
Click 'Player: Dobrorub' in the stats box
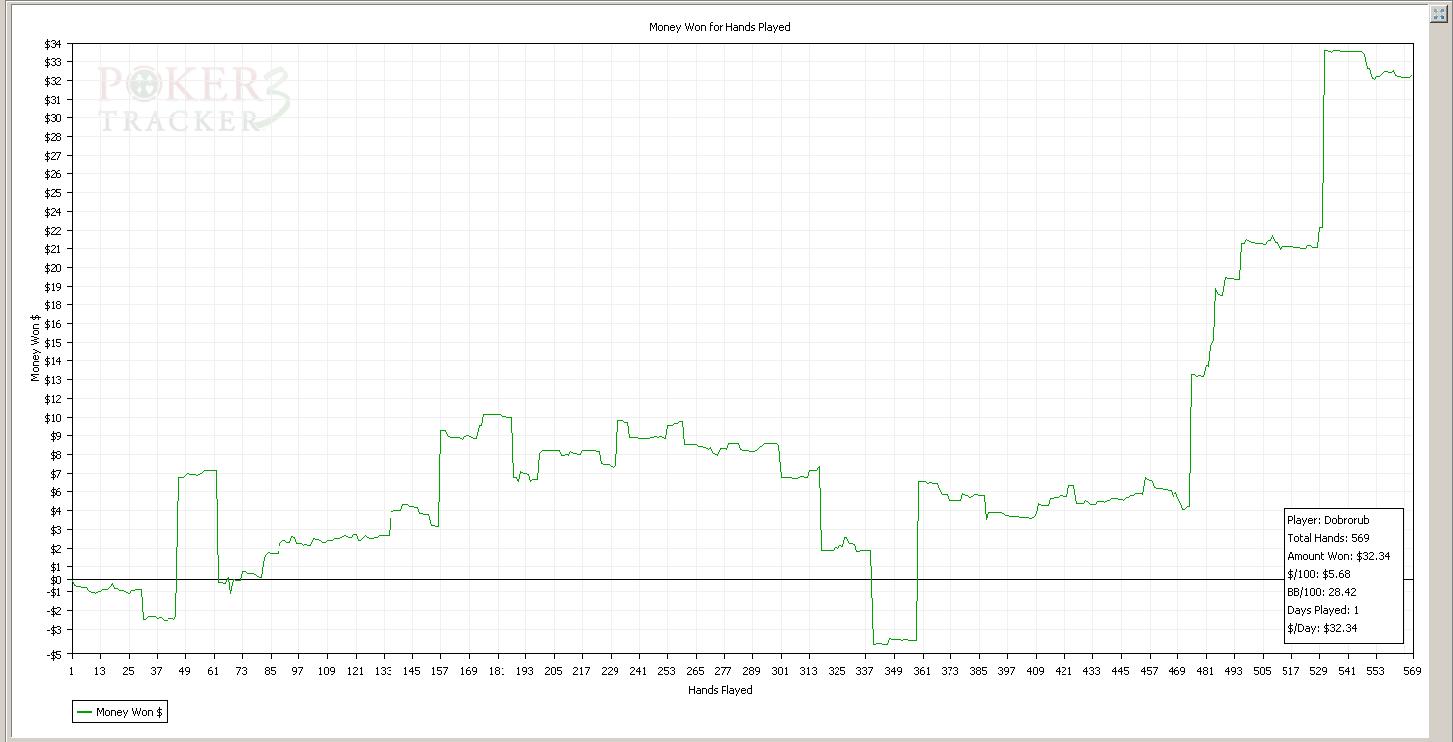click(x=1321, y=520)
